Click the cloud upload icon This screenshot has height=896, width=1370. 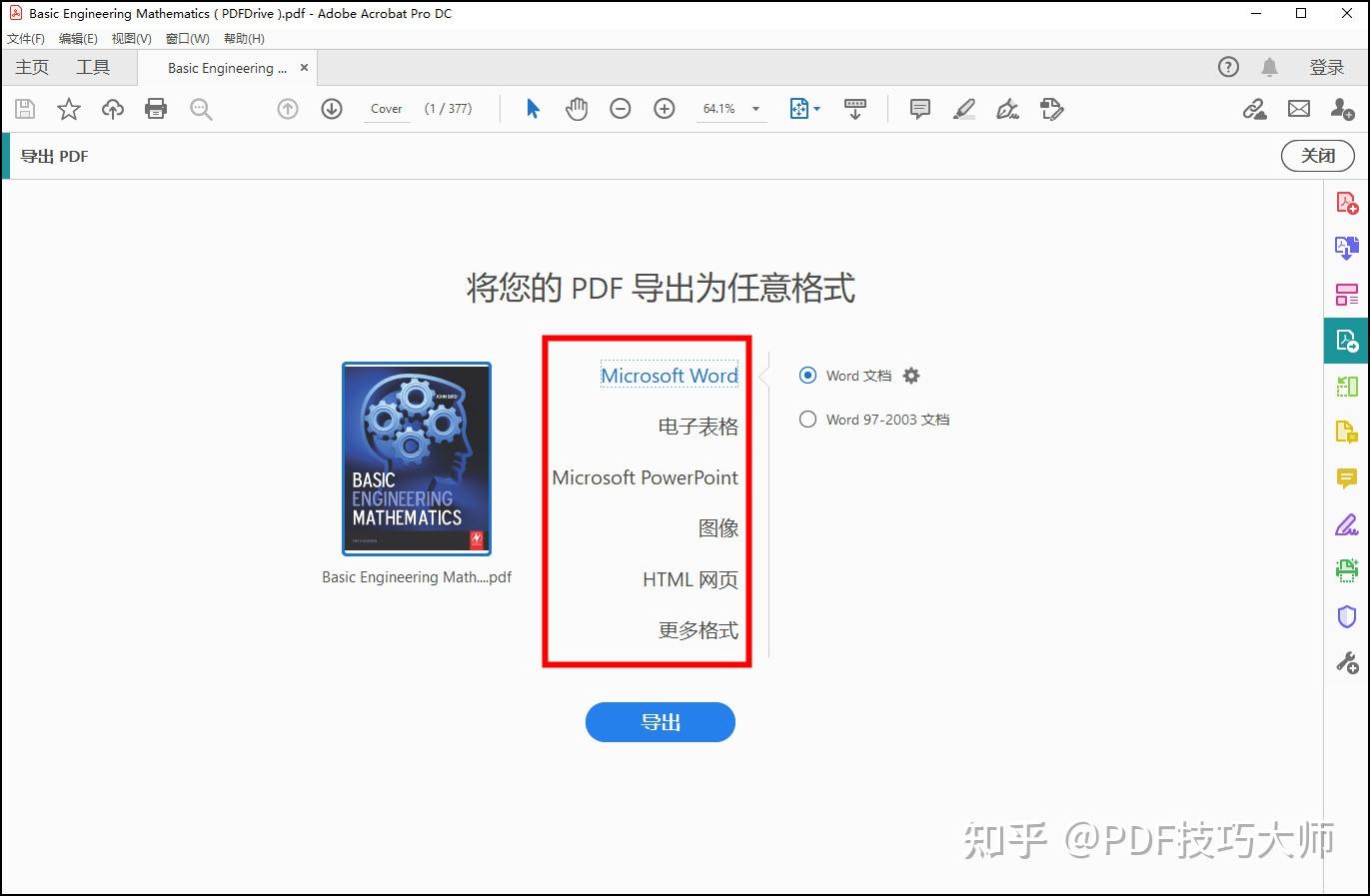(x=113, y=109)
